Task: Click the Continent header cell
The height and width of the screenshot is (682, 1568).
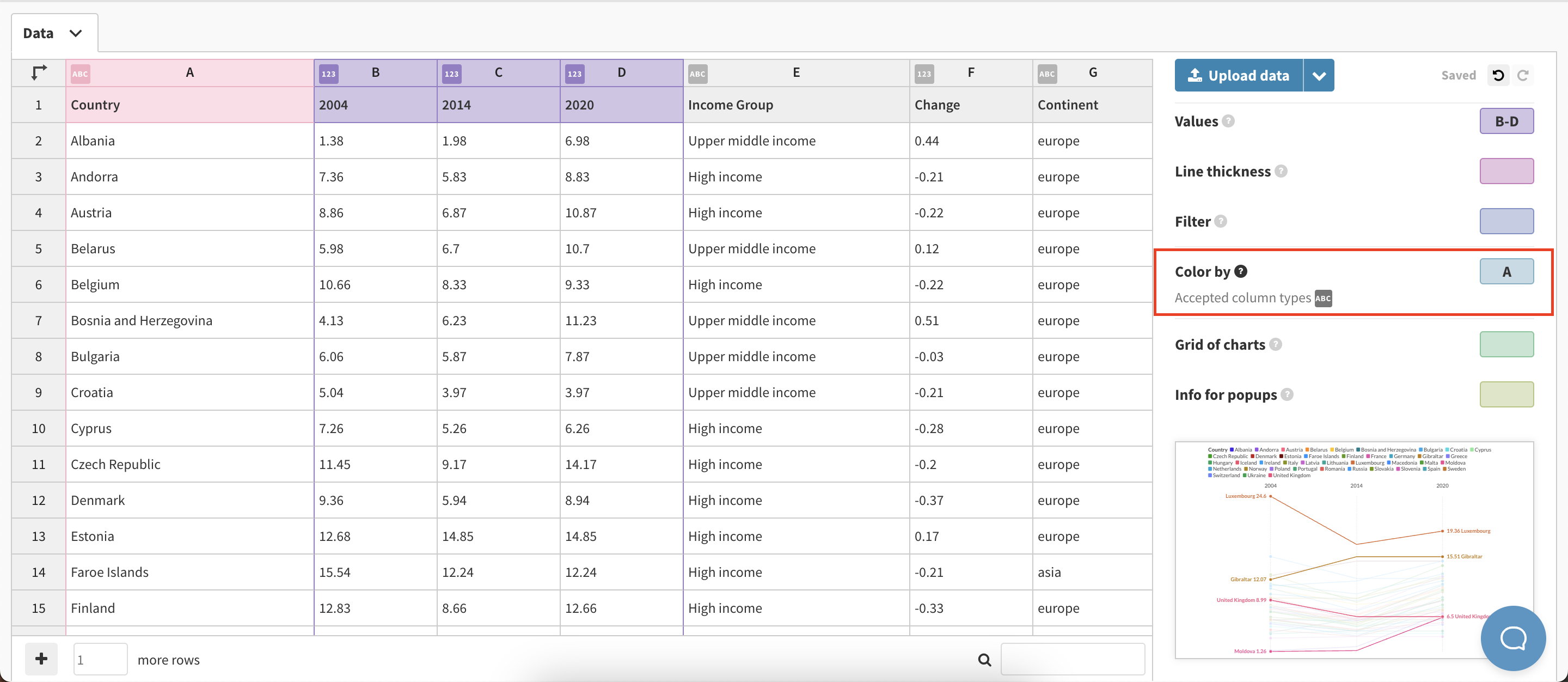Action: (x=1093, y=105)
